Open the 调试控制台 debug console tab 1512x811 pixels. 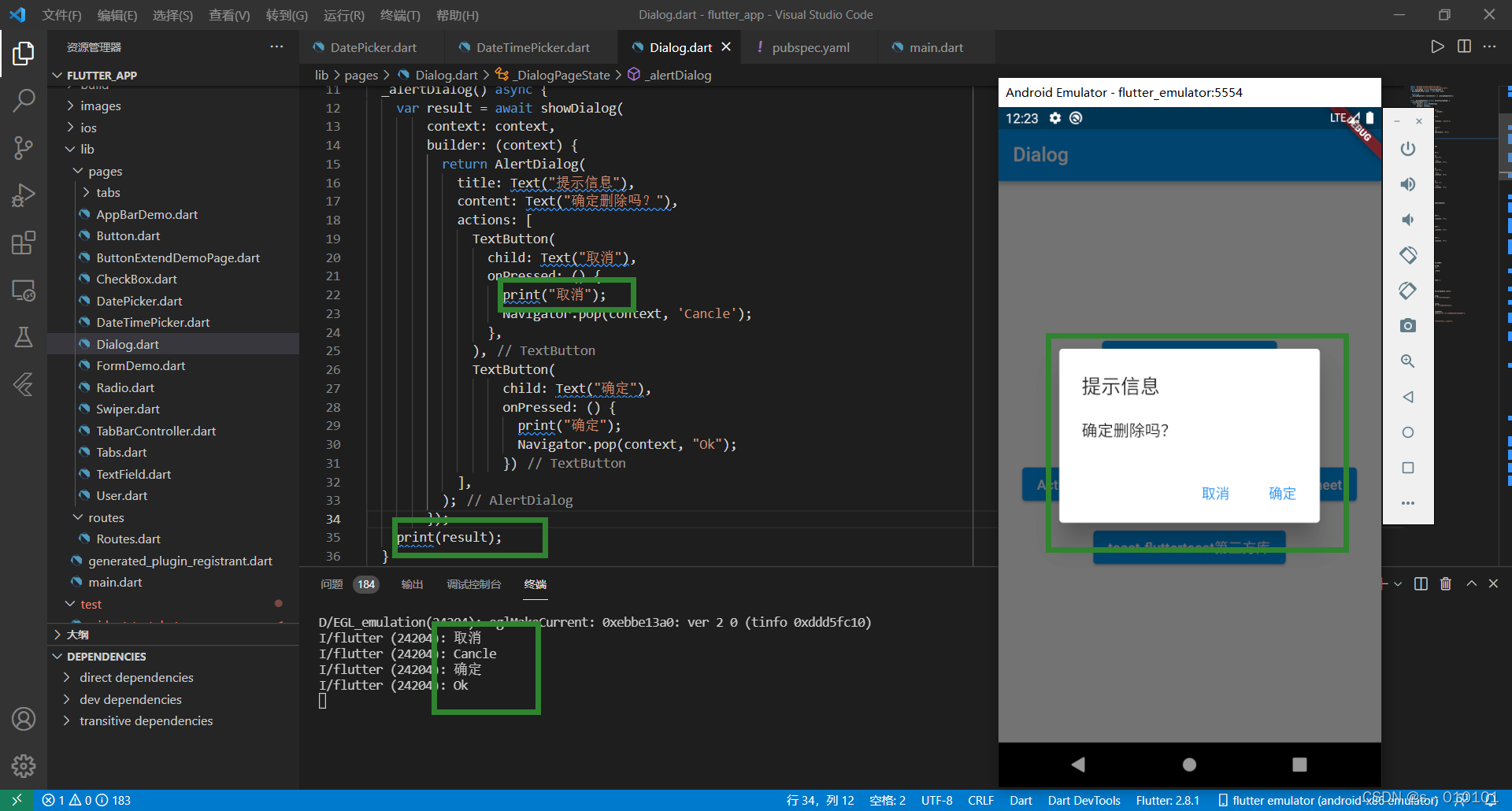pos(474,584)
